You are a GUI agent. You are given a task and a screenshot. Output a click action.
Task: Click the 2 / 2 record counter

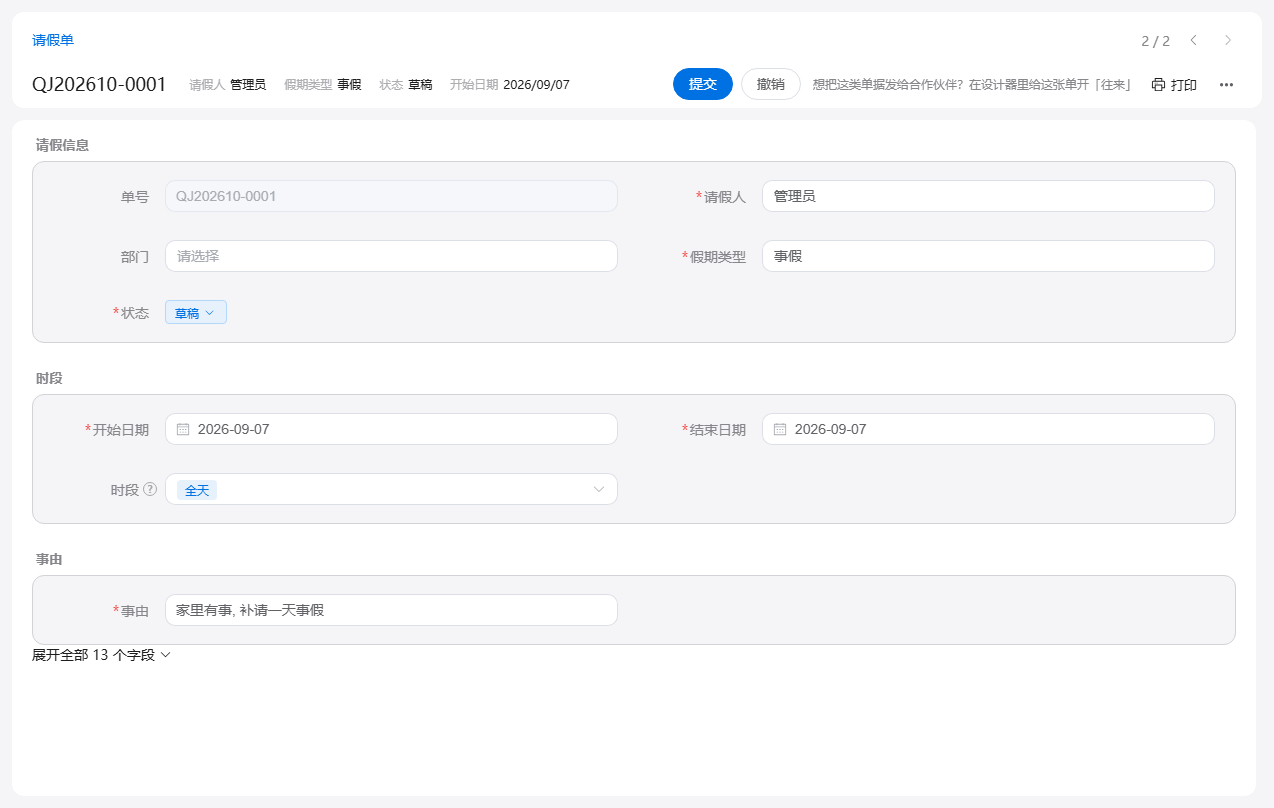1156,41
